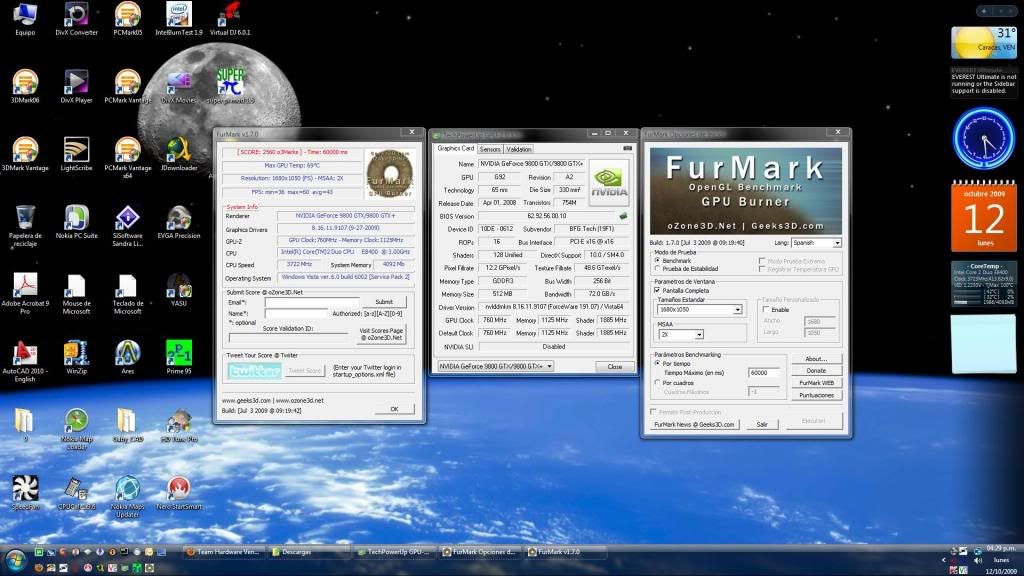Open the WinZip desktop icon

click(76, 358)
